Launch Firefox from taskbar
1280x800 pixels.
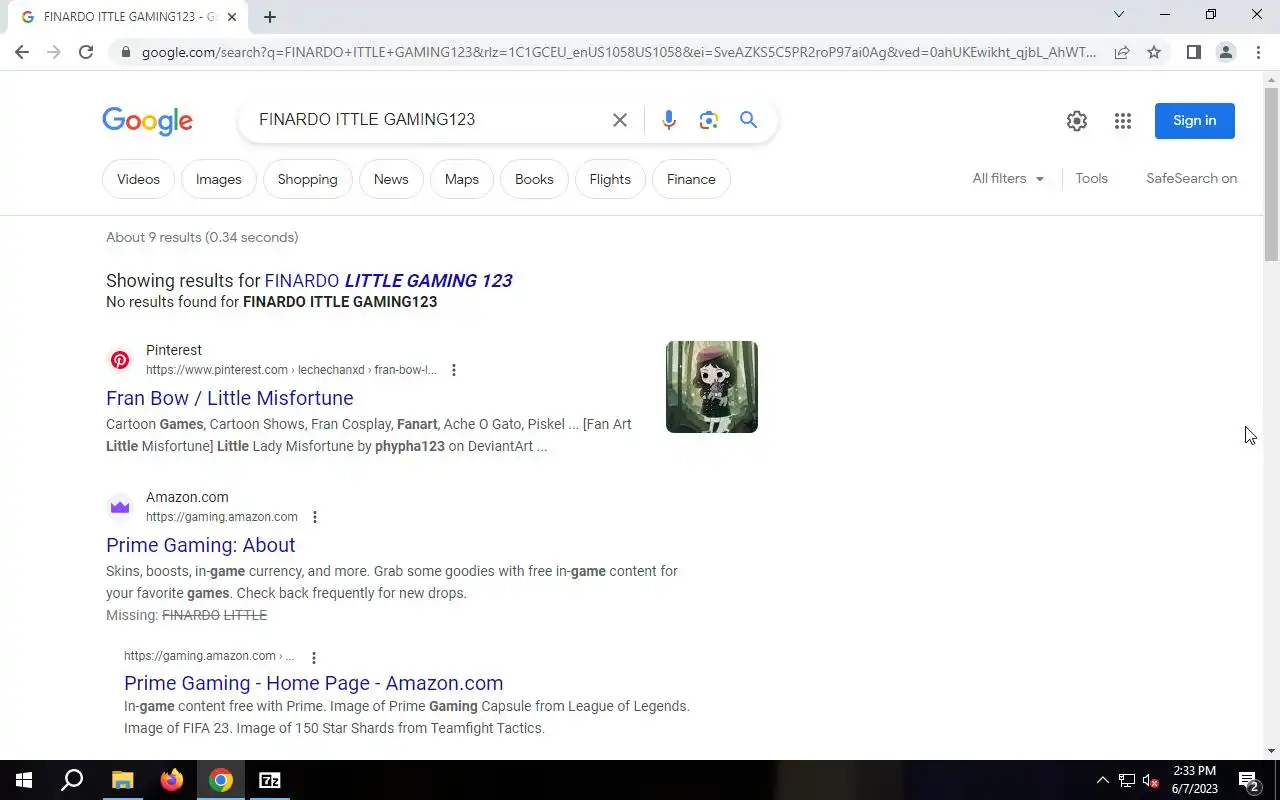tap(172, 780)
